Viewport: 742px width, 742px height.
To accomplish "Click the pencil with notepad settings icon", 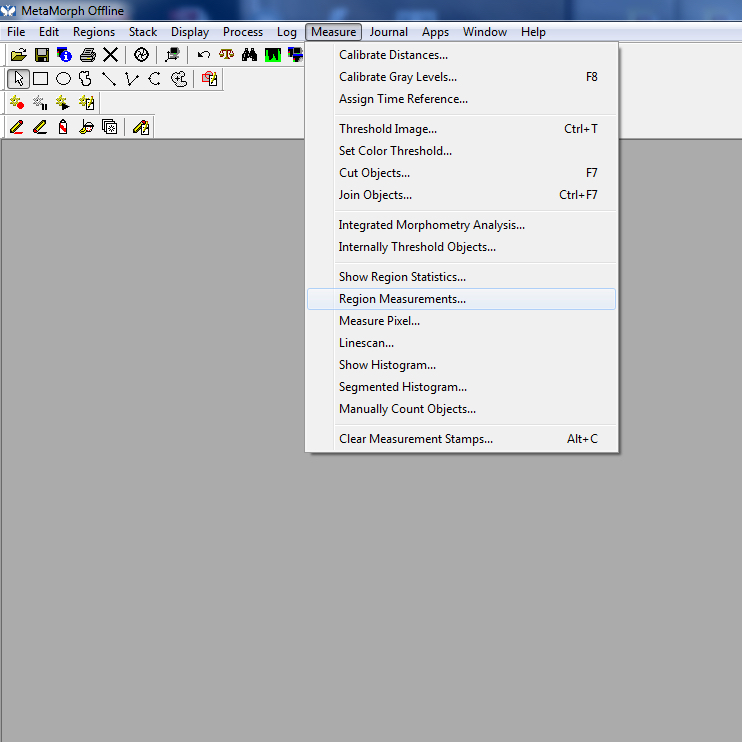I will [x=141, y=127].
